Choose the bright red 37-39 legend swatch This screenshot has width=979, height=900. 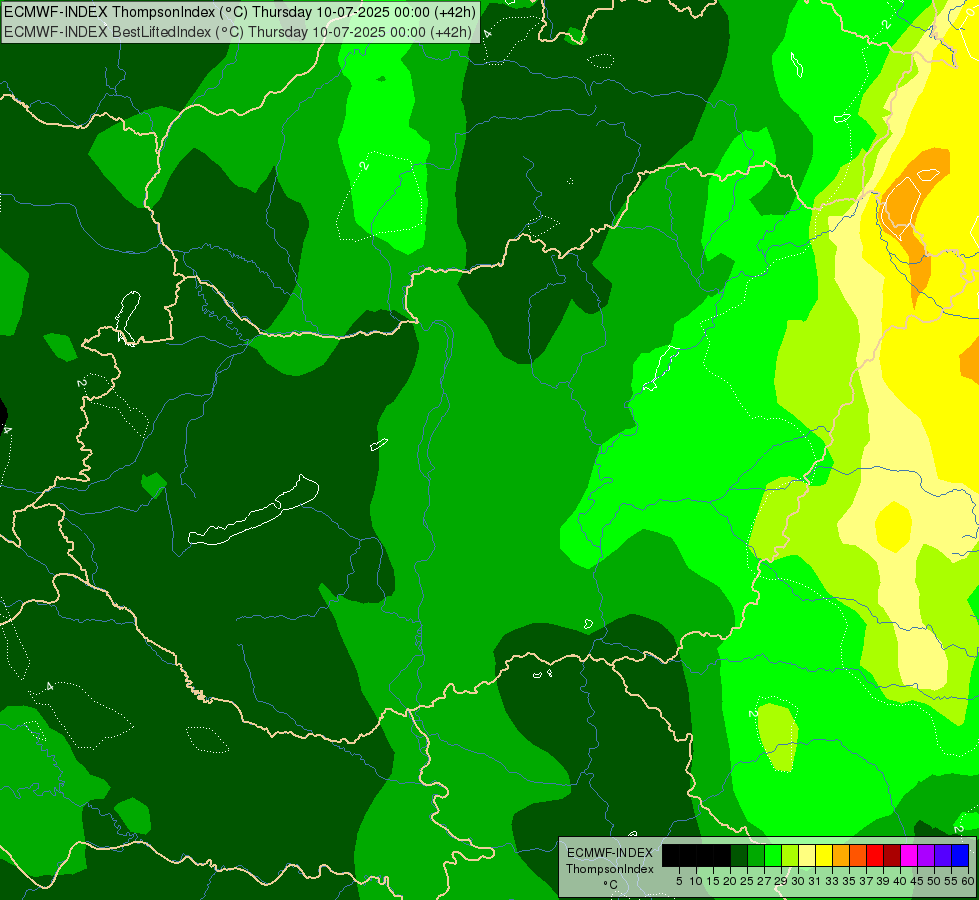coord(875,856)
